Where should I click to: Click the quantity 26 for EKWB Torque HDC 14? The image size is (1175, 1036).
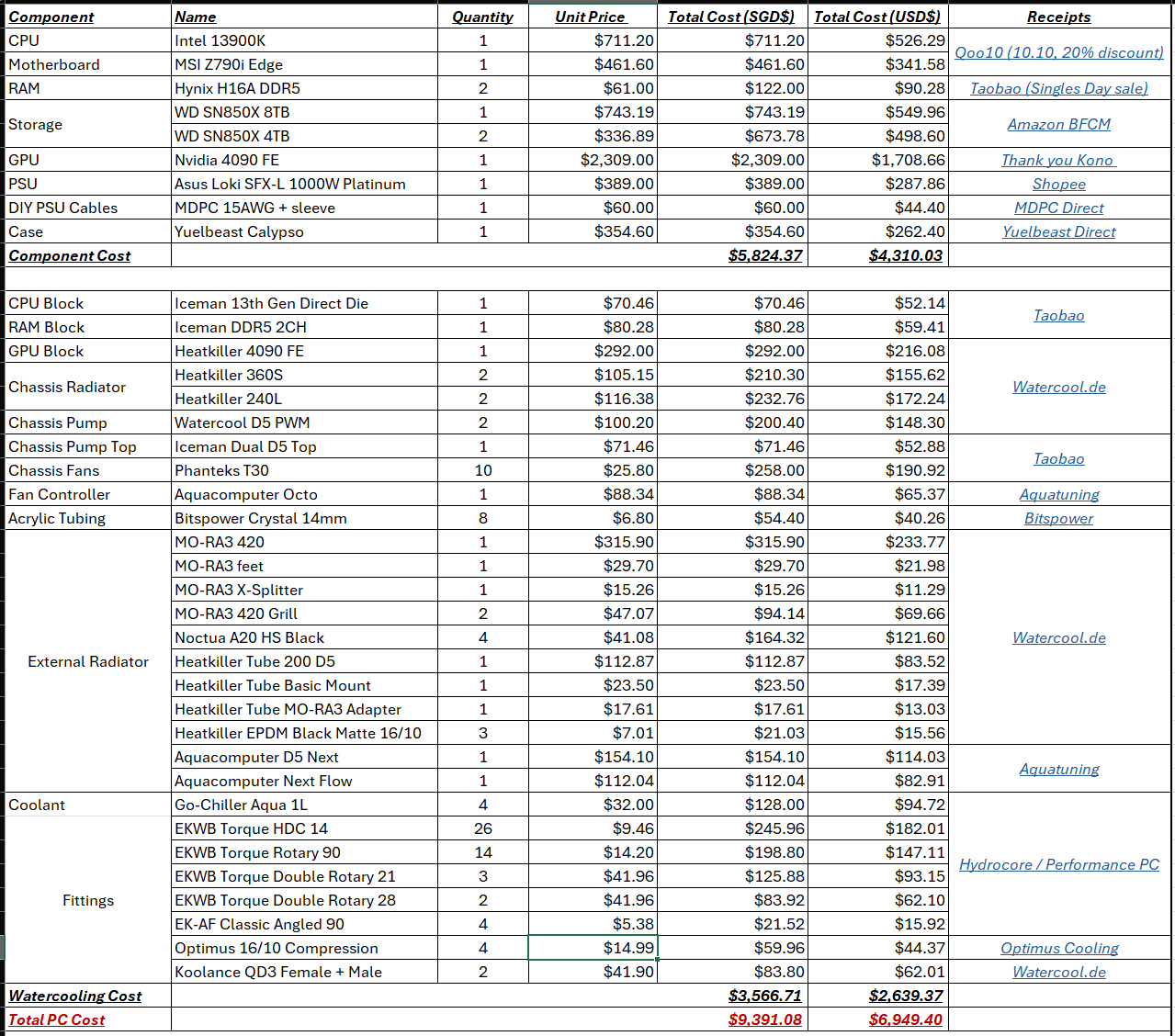483,828
